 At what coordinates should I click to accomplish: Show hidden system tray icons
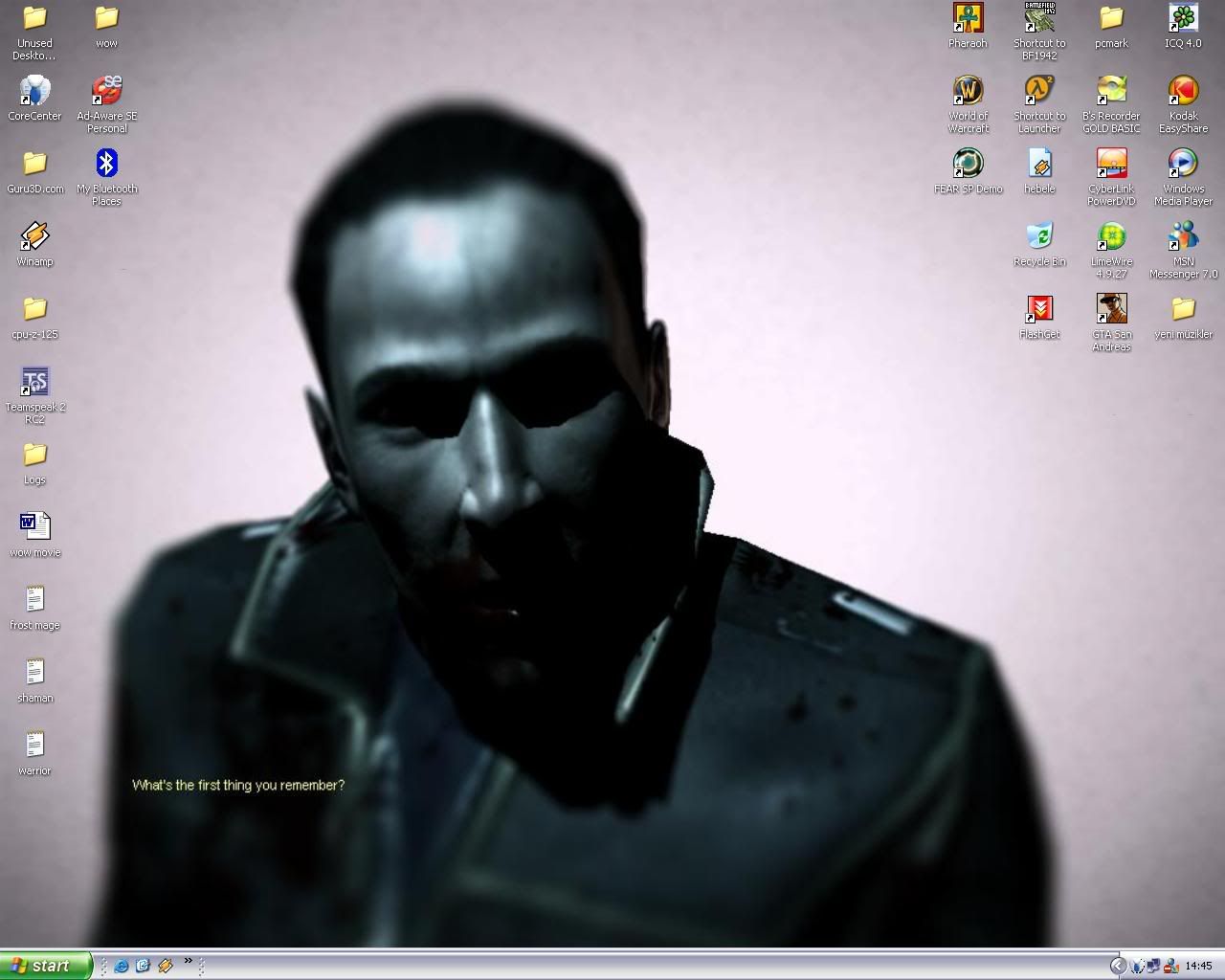[x=1117, y=966]
